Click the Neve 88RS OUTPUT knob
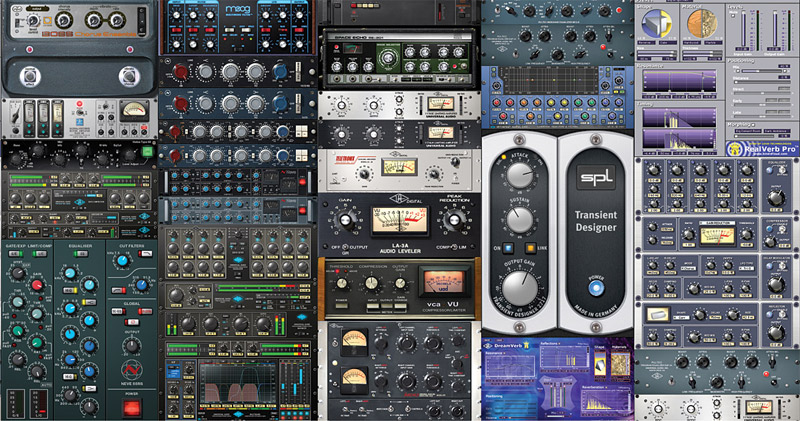 tap(131, 346)
